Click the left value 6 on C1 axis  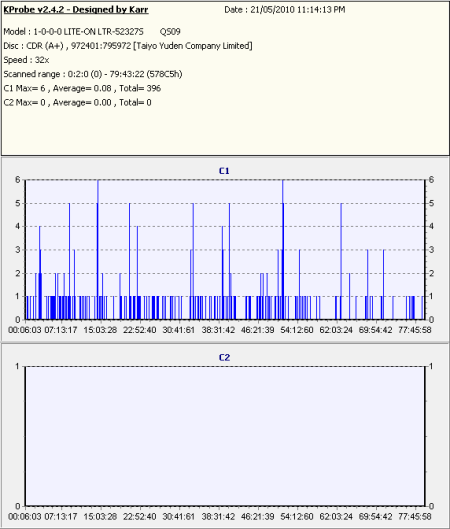click(18, 180)
